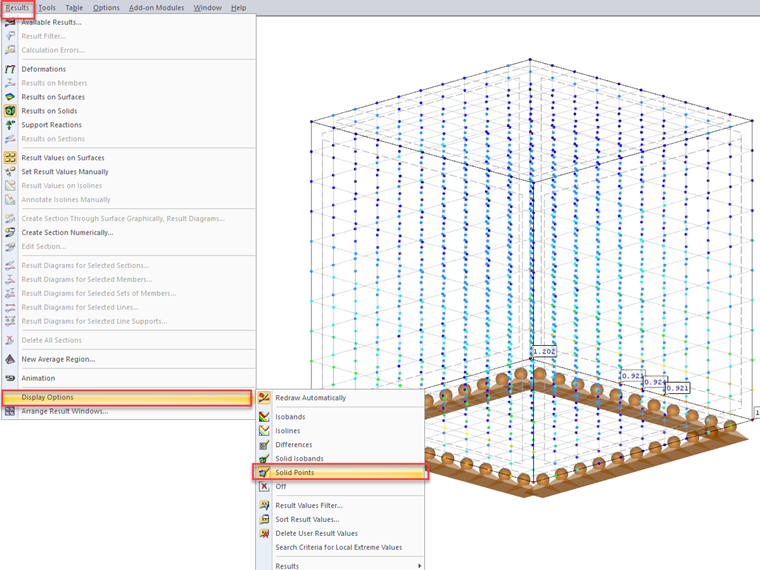Switch display to Isolines
The height and width of the screenshot is (570, 760).
click(x=287, y=431)
